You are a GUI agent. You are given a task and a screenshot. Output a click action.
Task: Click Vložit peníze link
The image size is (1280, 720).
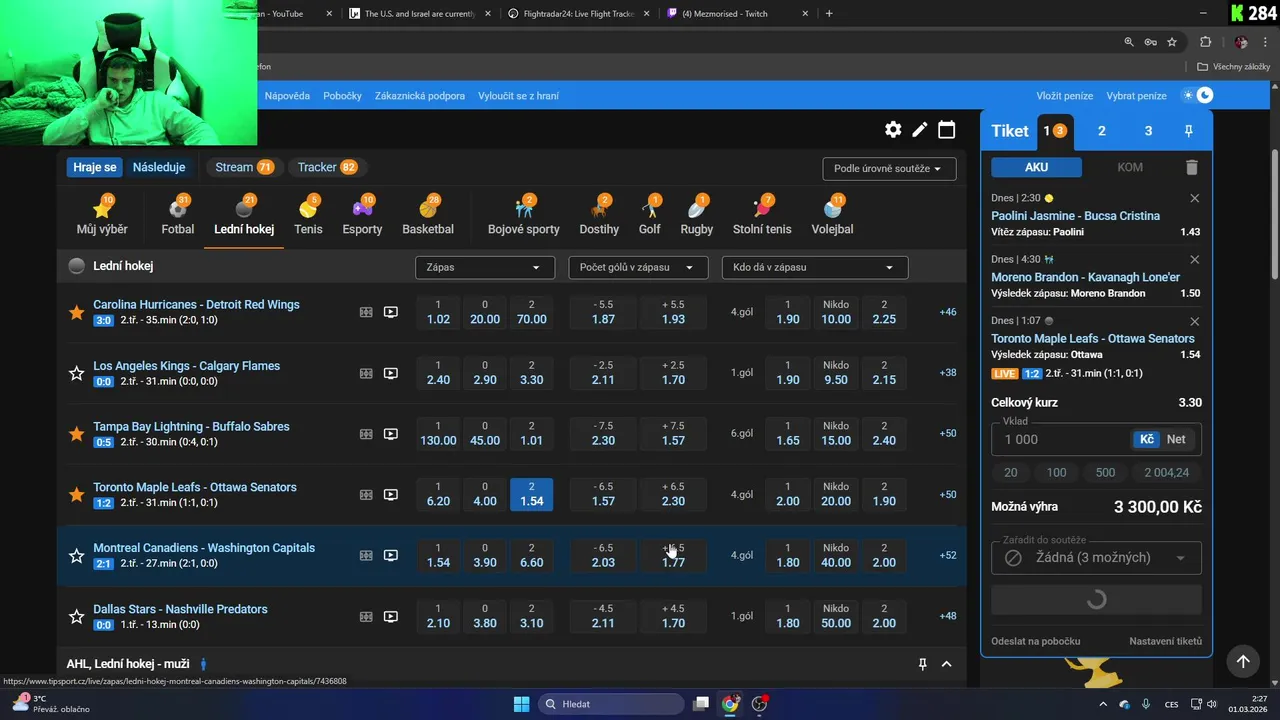[x=1064, y=96]
